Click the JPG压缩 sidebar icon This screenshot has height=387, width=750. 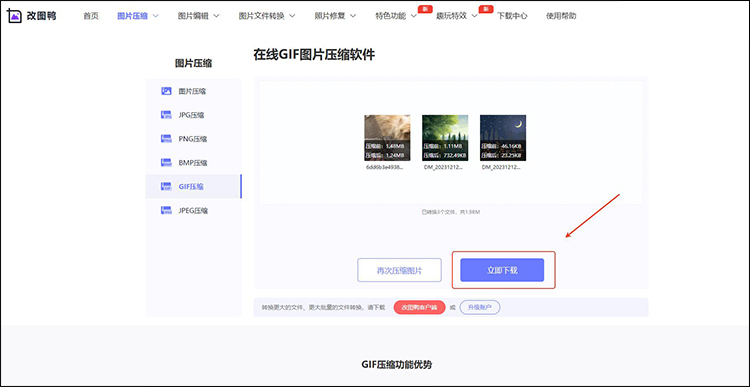[x=166, y=115]
